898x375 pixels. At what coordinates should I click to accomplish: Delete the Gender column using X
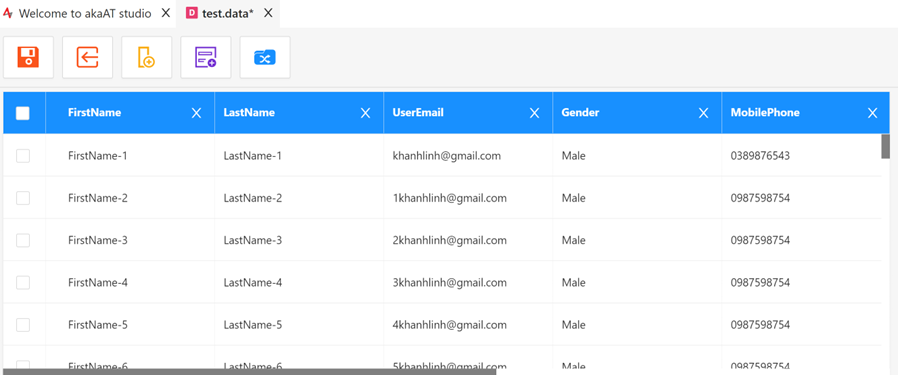[703, 113]
